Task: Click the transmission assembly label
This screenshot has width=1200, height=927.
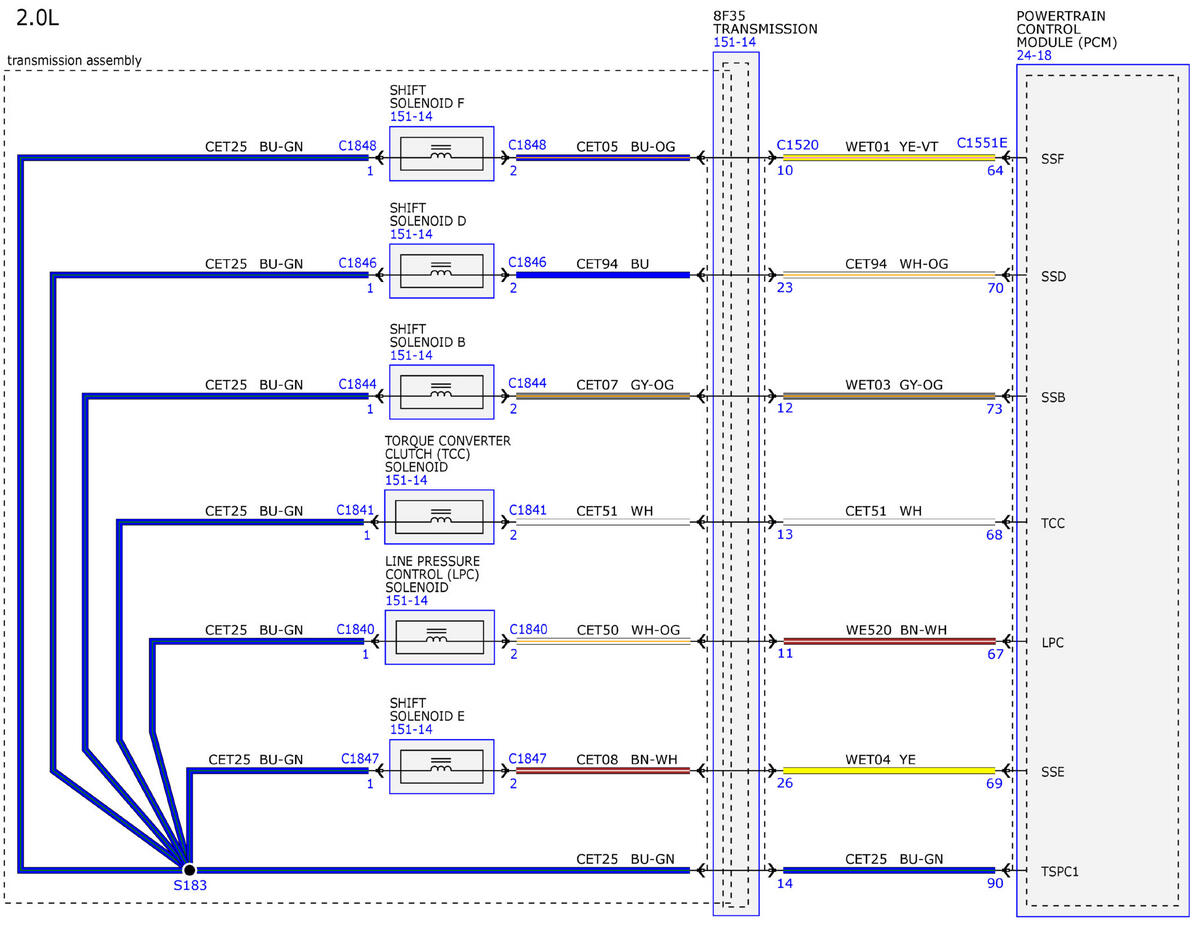Action: pos(74,61)
